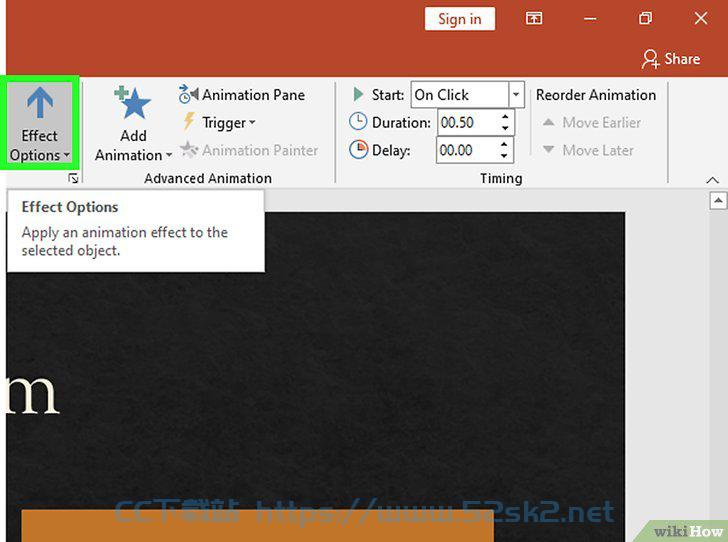Click the Move Earlier up-triangle icon
Image resolution: width=728 pixels, height=542 pixels.
click(x=548, y=122)
